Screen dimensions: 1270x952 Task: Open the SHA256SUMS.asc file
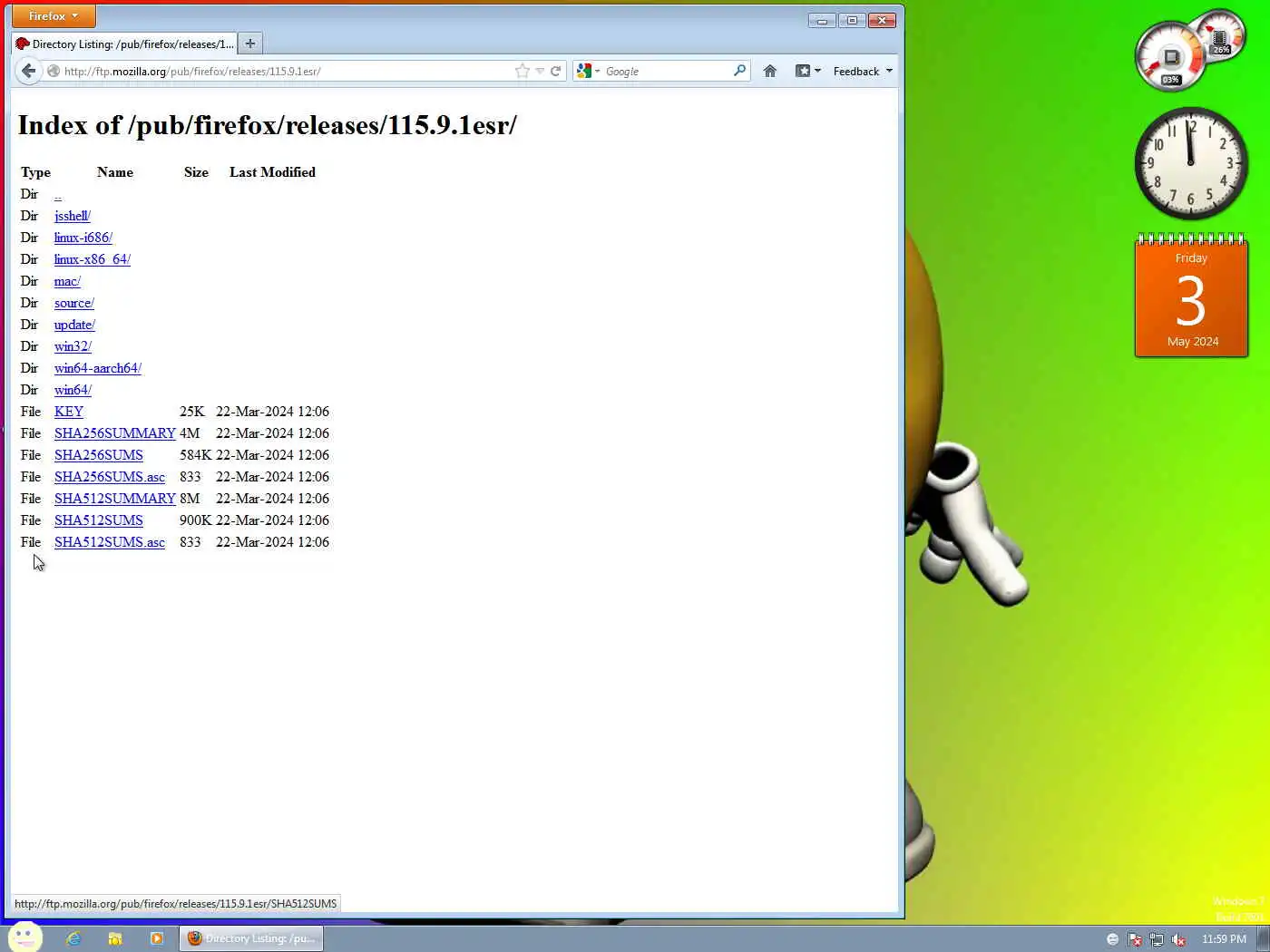pyautogui.click(x=110, y=477)
